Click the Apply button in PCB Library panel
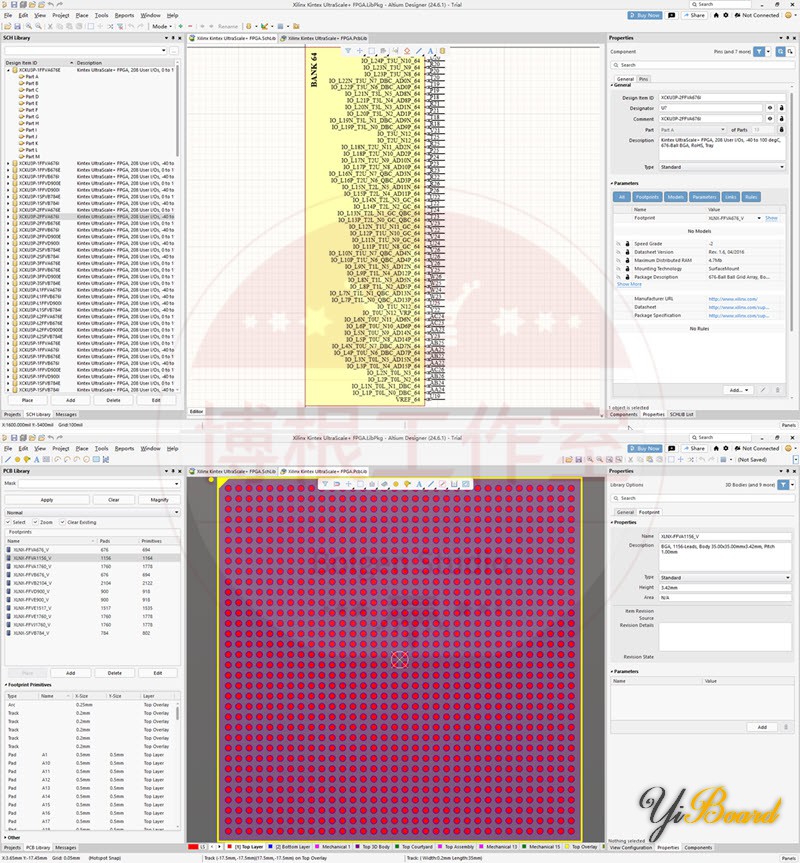The image size is (800, 863). (x=48, y=500)
